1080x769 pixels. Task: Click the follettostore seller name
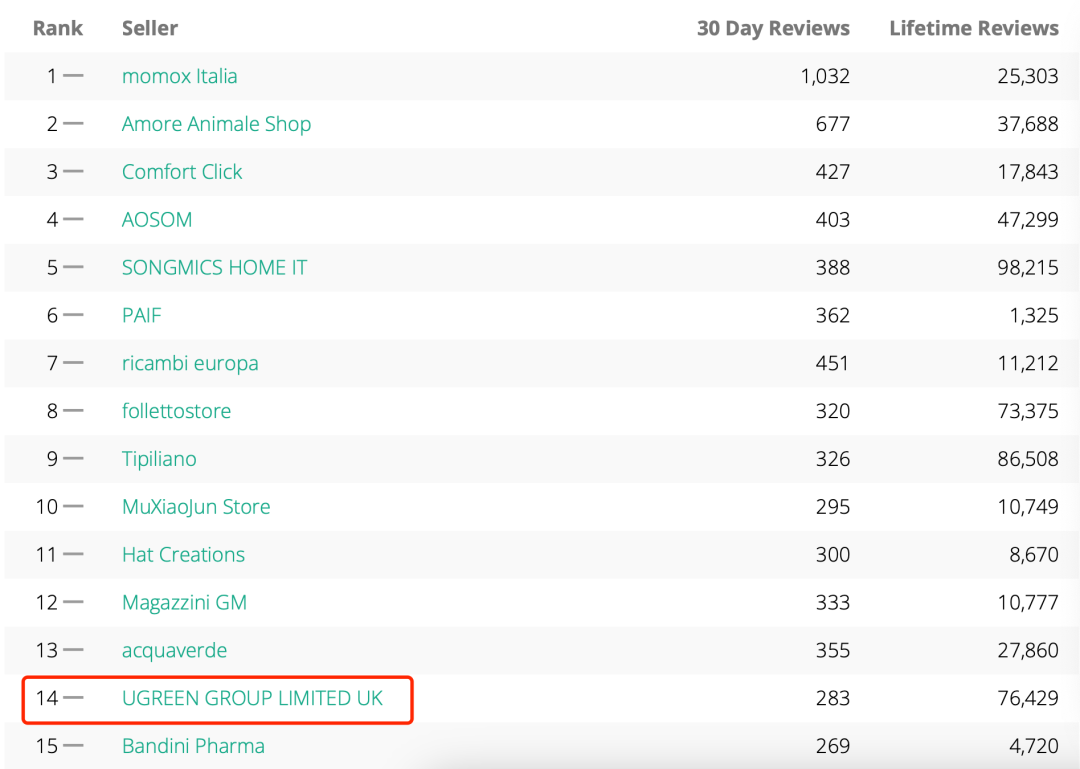tap(176, 411)
